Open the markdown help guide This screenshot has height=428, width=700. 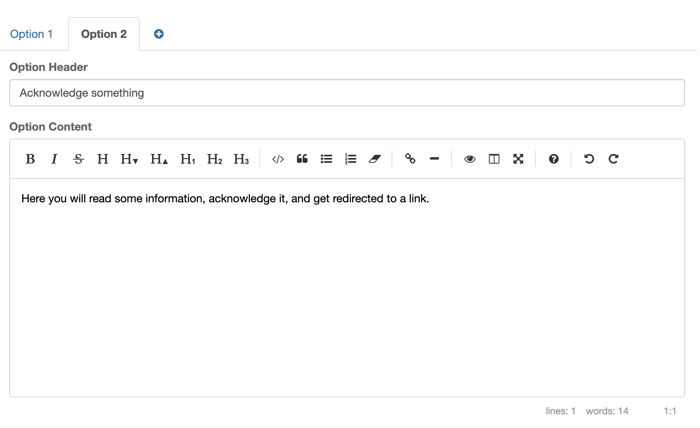553,159
